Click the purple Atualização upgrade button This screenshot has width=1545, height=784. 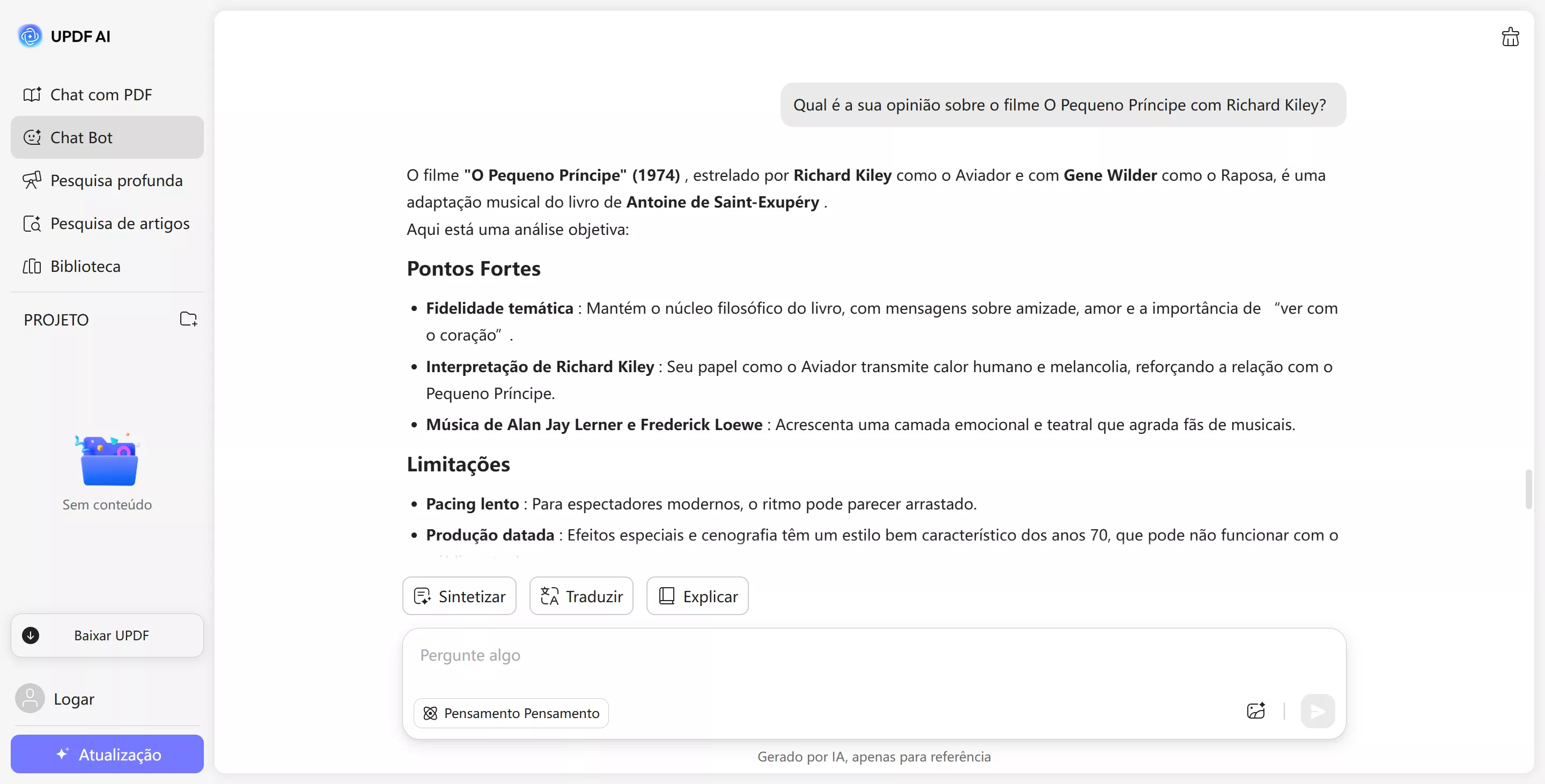tap(107, 754)
